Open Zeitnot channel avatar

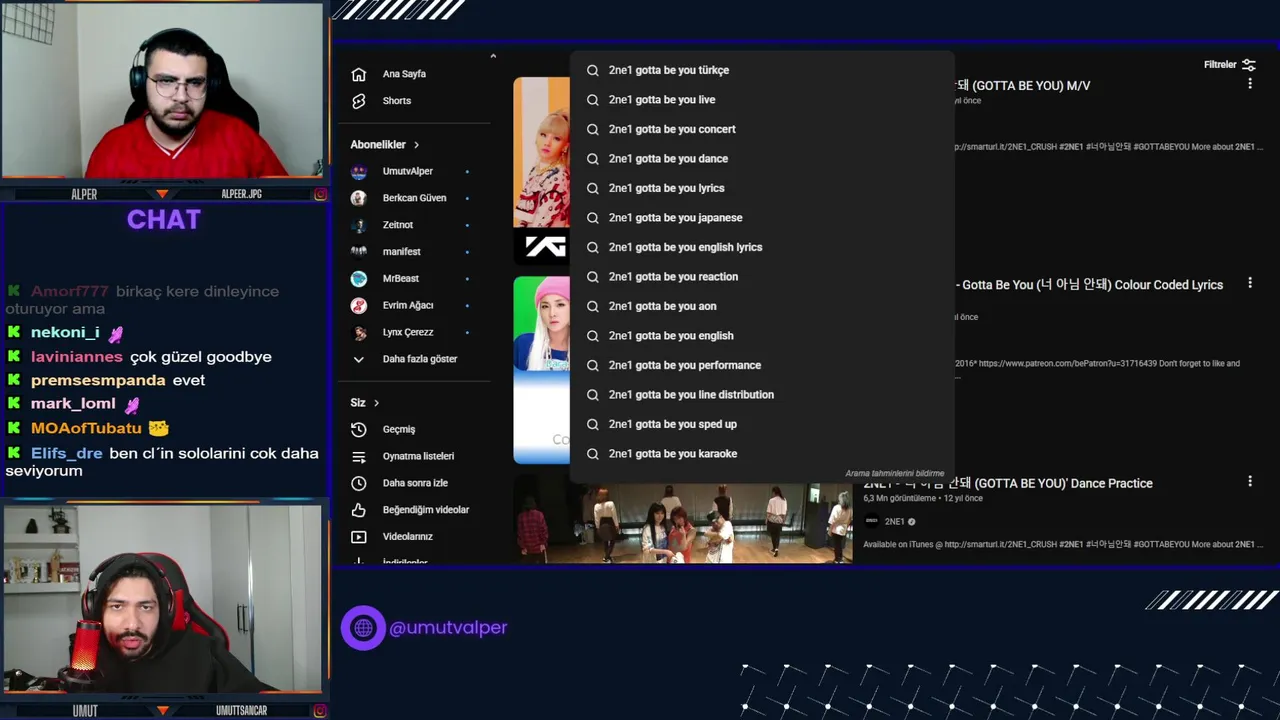359,225
